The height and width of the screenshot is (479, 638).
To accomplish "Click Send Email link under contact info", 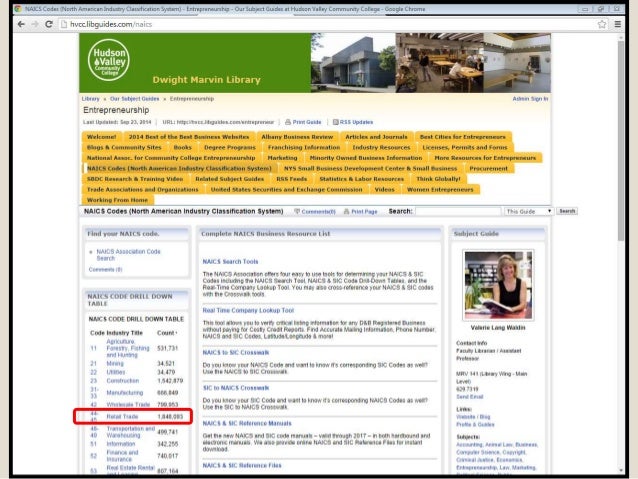I will tap(470, 397).
